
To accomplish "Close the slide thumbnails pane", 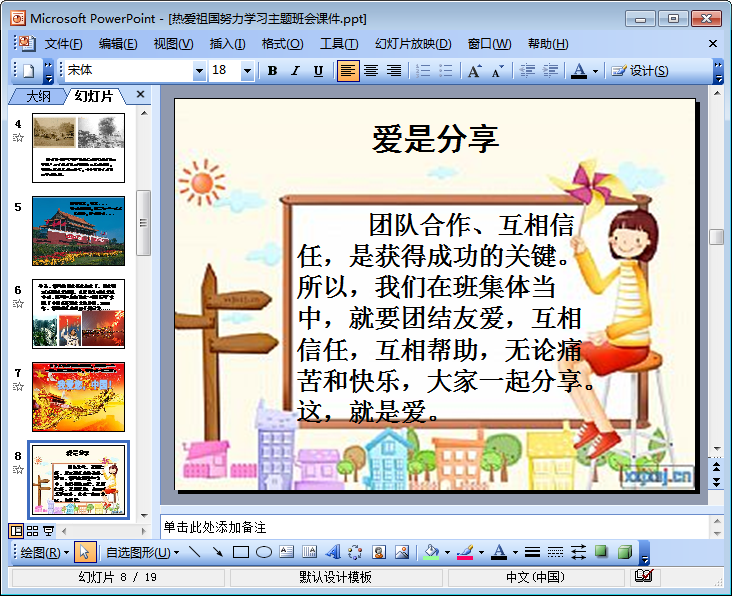I will (x=140, y=95).
